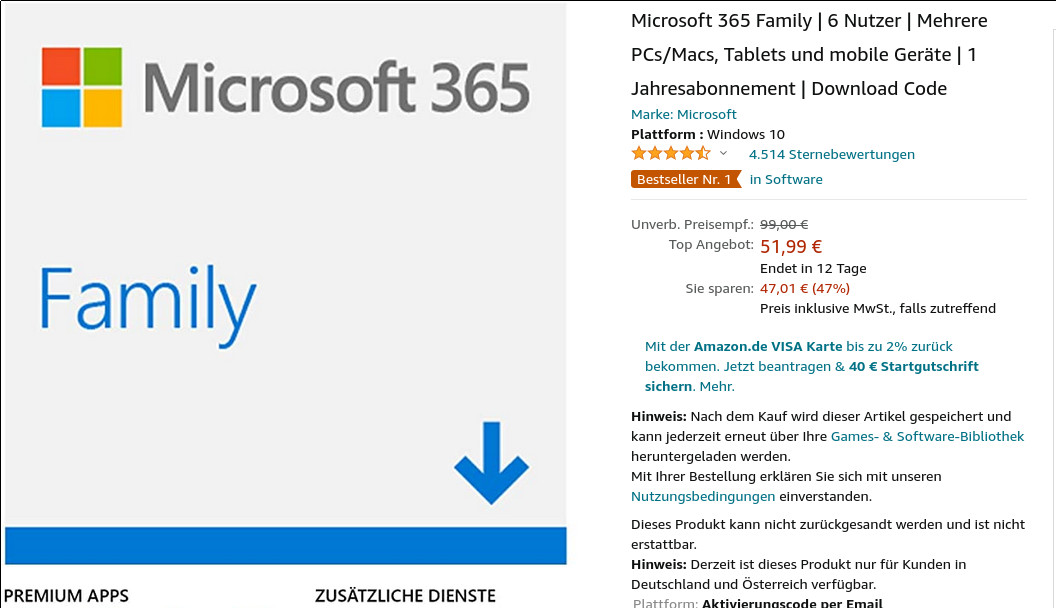Open the 4.514 Sternebewertungen link

coord(831,154)
